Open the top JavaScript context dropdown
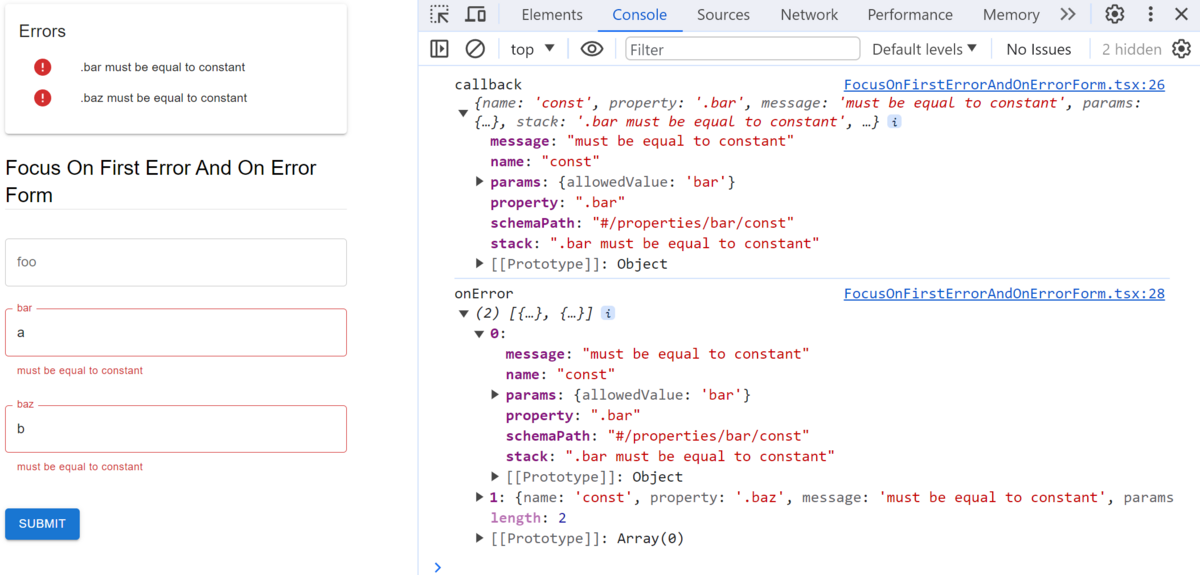 click(x=531, y=49)
